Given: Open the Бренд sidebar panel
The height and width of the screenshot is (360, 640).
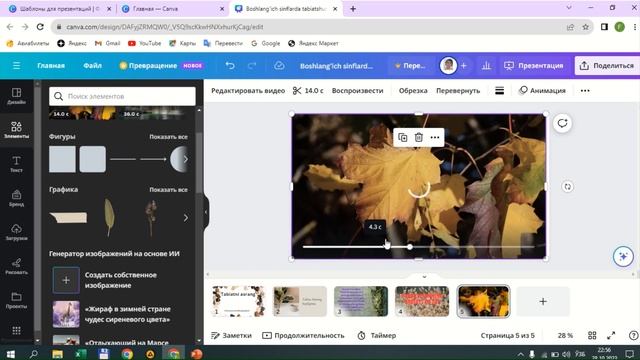Looking at the screenshot, I should point(16,198).
